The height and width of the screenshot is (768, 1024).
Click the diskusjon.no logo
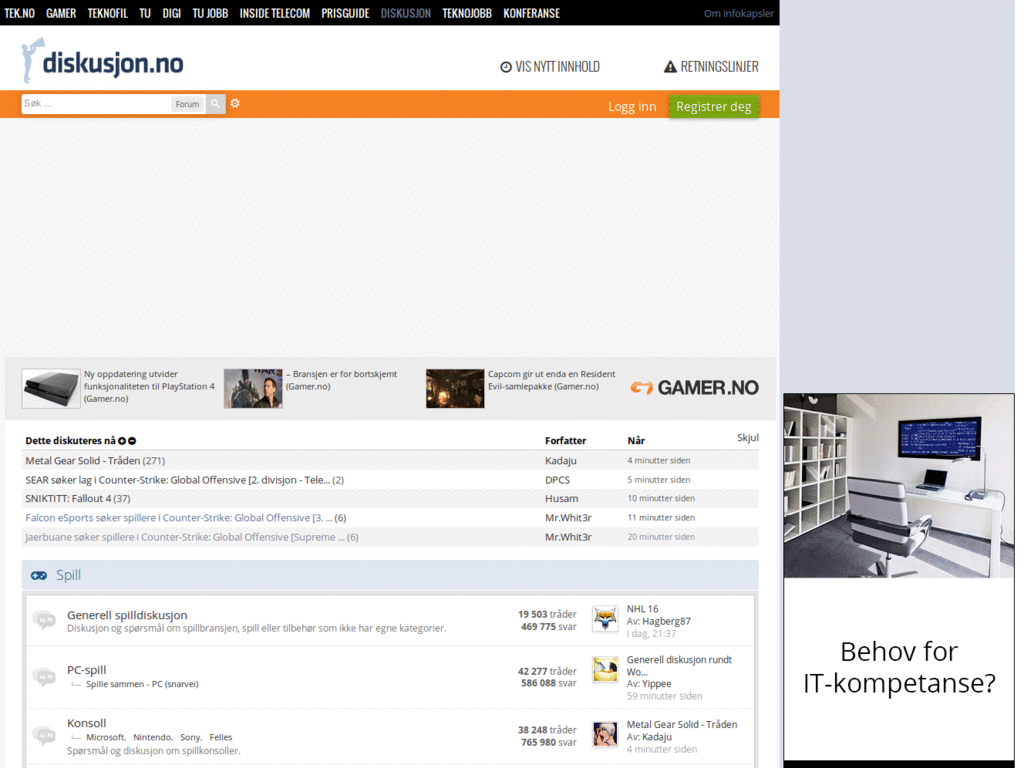click(x=100, y=60)
